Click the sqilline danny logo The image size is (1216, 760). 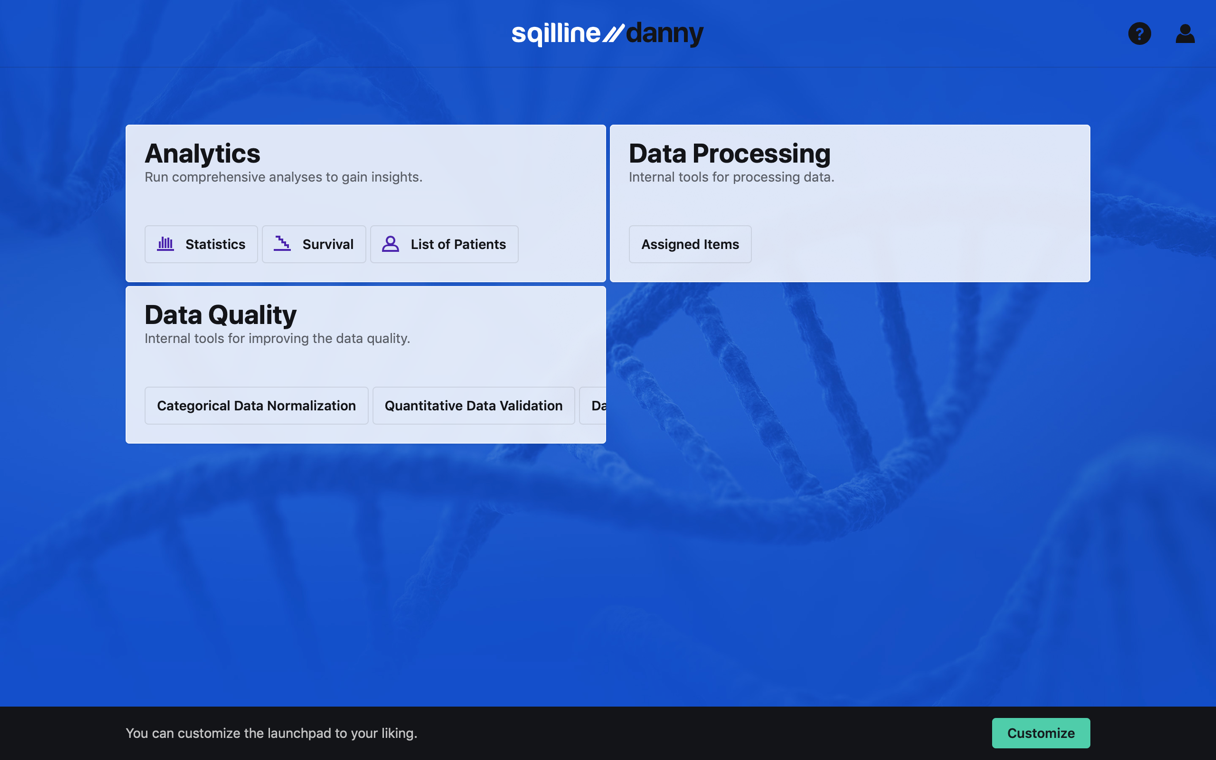click(607, 34)
